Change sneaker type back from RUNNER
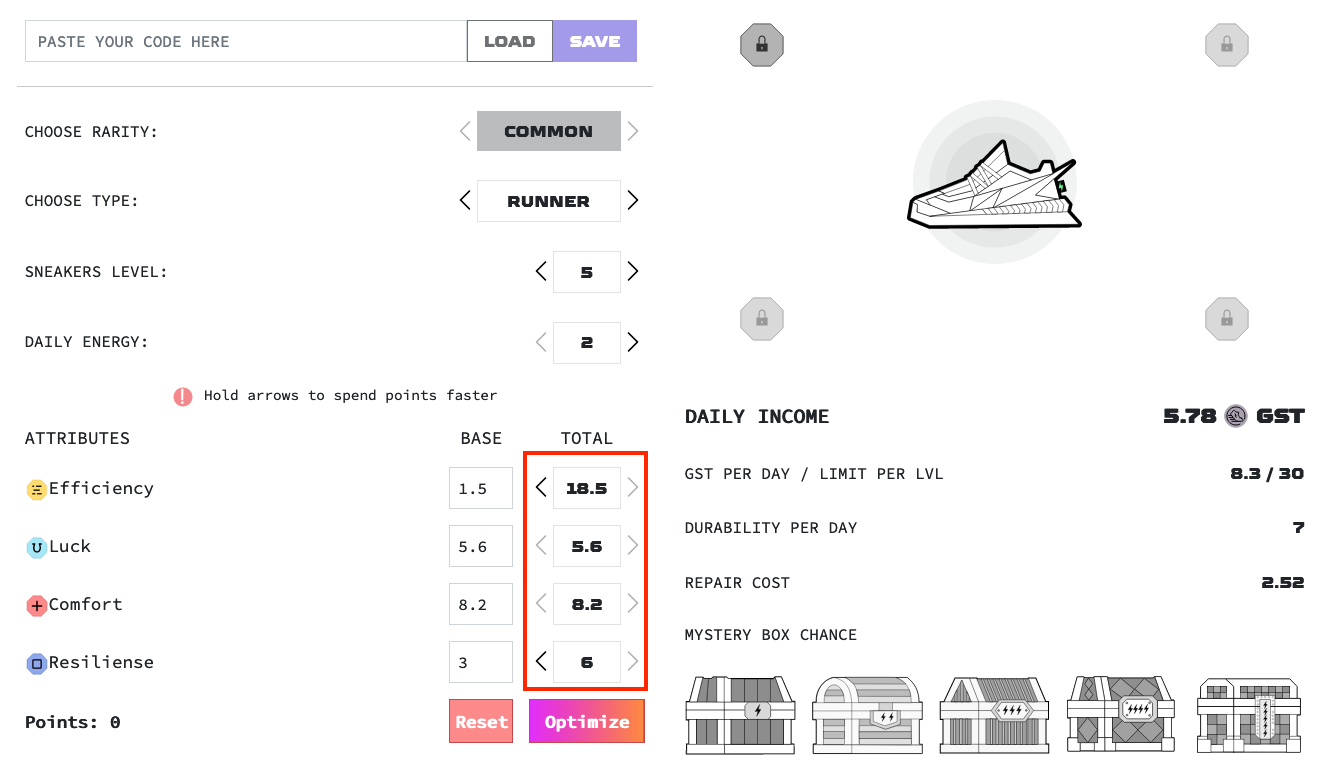 click(464, 200)
